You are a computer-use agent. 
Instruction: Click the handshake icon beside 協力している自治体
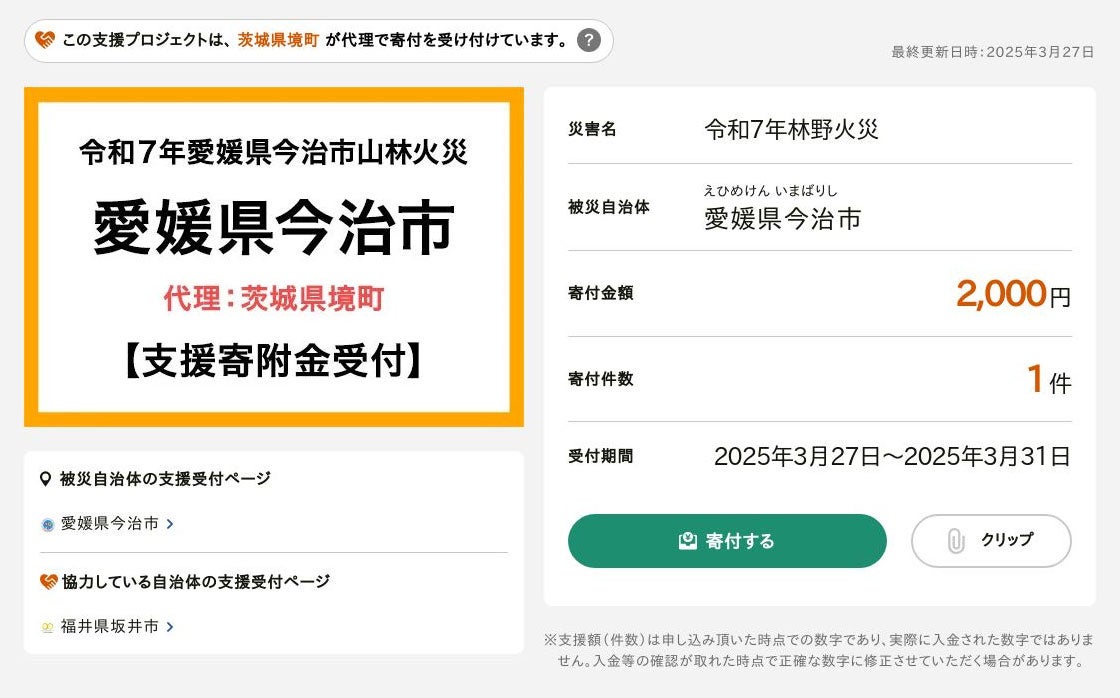48,581
